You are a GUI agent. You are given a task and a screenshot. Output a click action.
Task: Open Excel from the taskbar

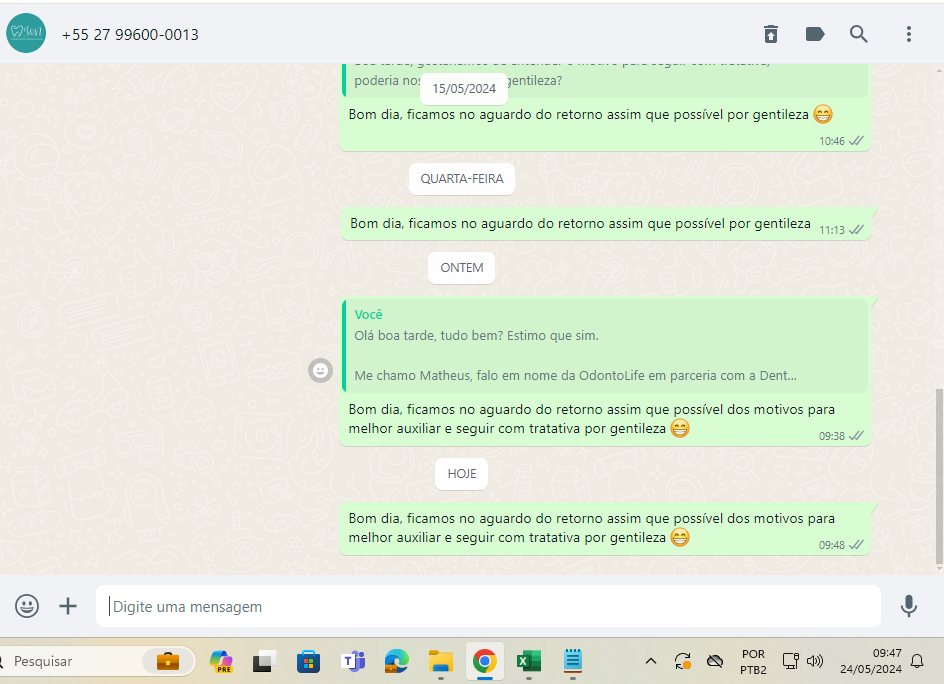[x=528, y=661]
